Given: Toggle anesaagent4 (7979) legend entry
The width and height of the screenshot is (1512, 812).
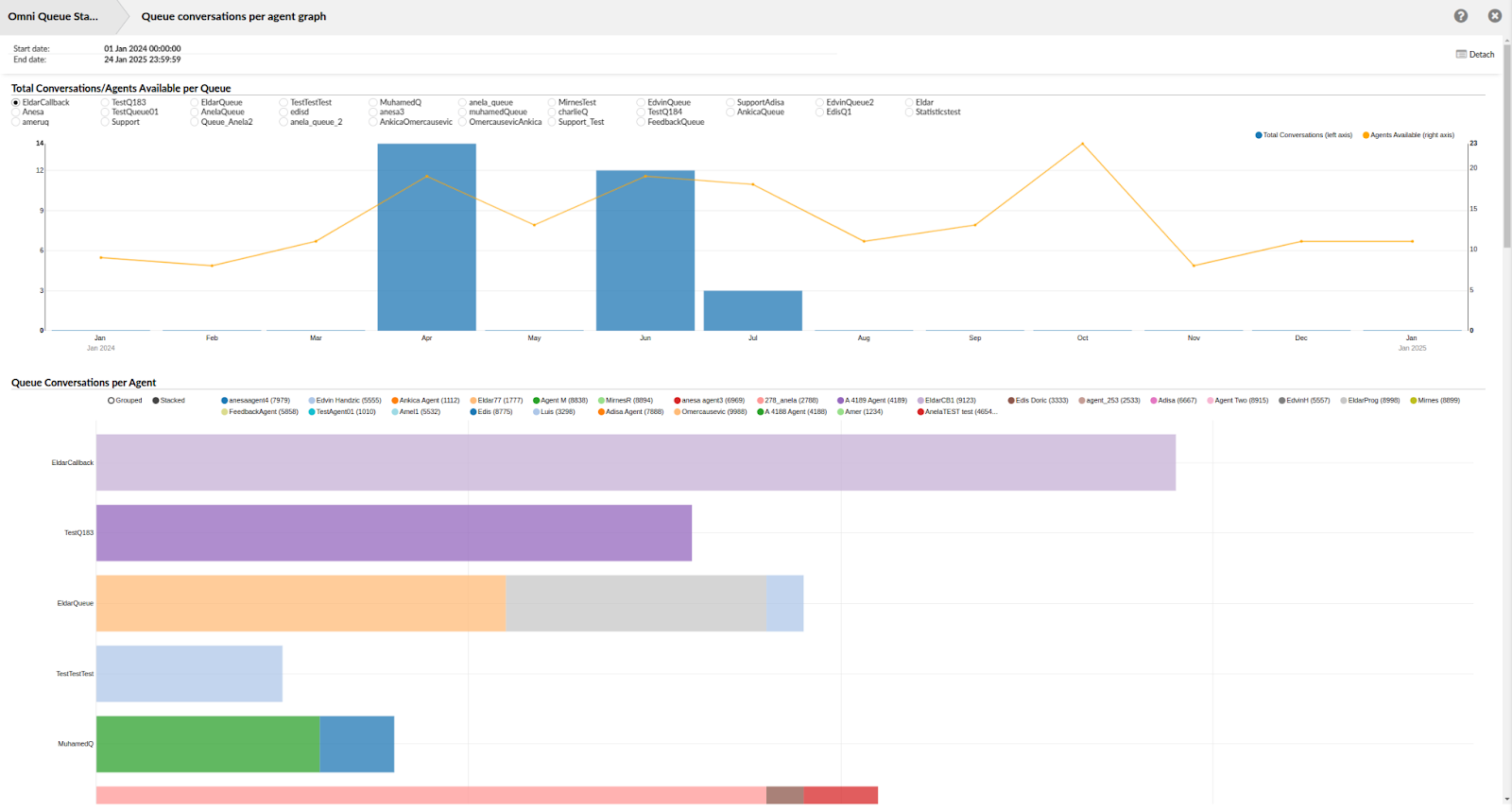Looking at the screenshot, I should coord(256,401).
